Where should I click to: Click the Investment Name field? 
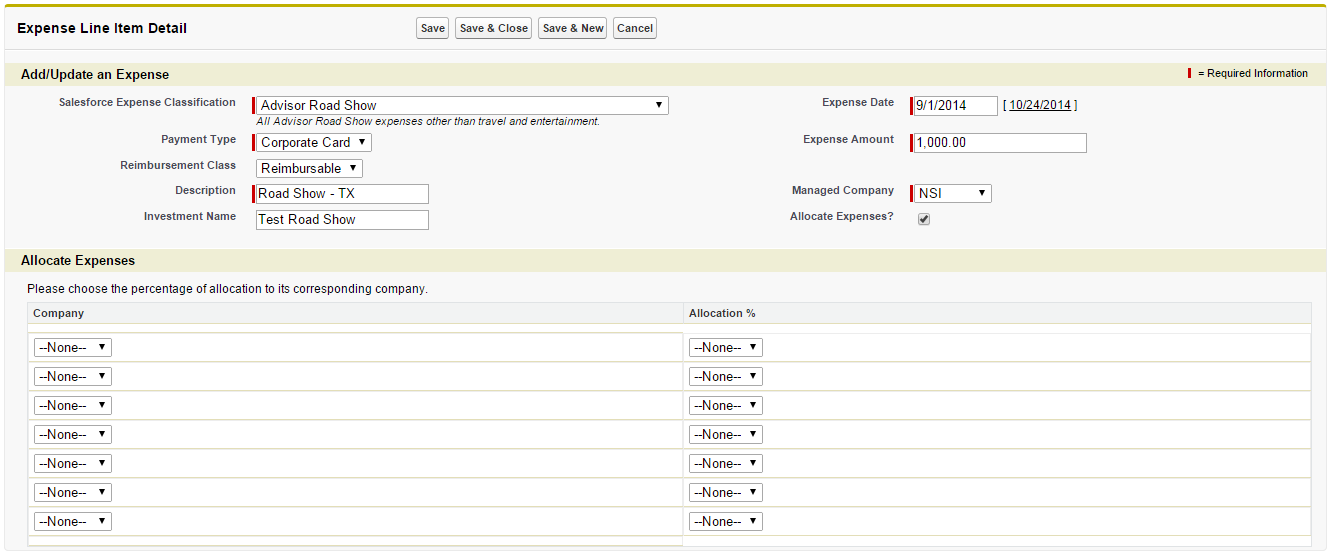[x=342, y=219]
